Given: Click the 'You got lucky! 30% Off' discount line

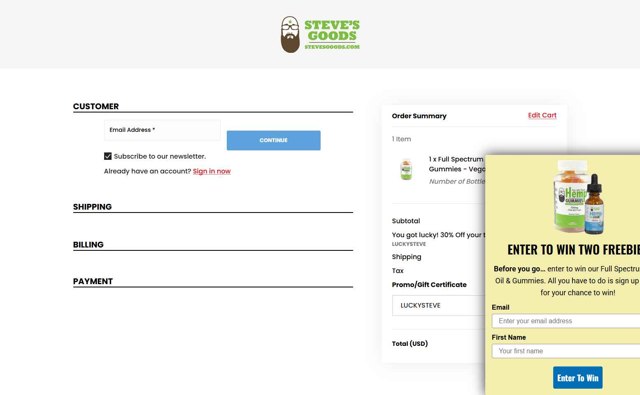Looking at the screenshot, I should click(438, 235).
